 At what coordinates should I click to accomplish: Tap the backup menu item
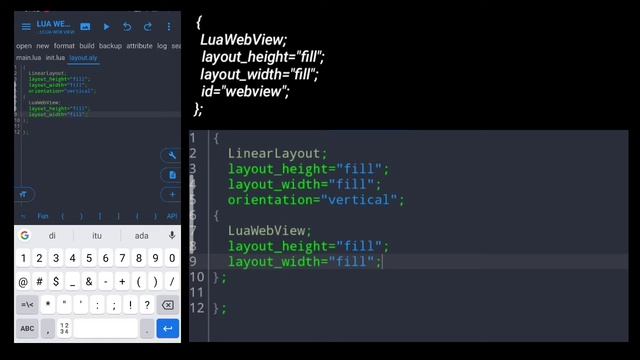tap(110, 46)
